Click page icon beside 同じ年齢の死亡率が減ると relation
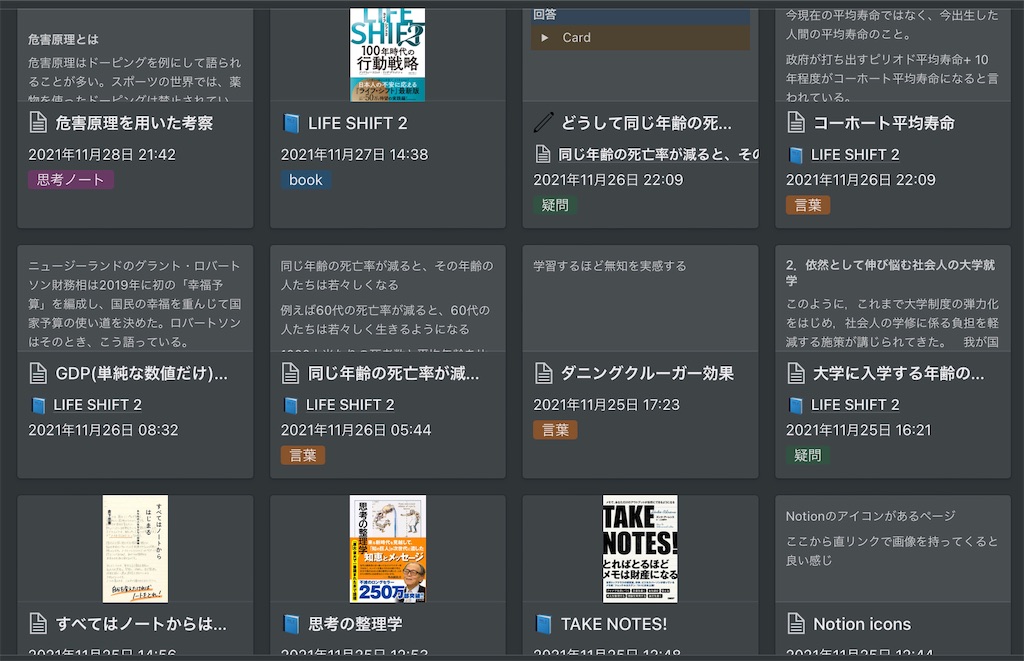This screenshot has width=1024, height=661. point(543,155)
